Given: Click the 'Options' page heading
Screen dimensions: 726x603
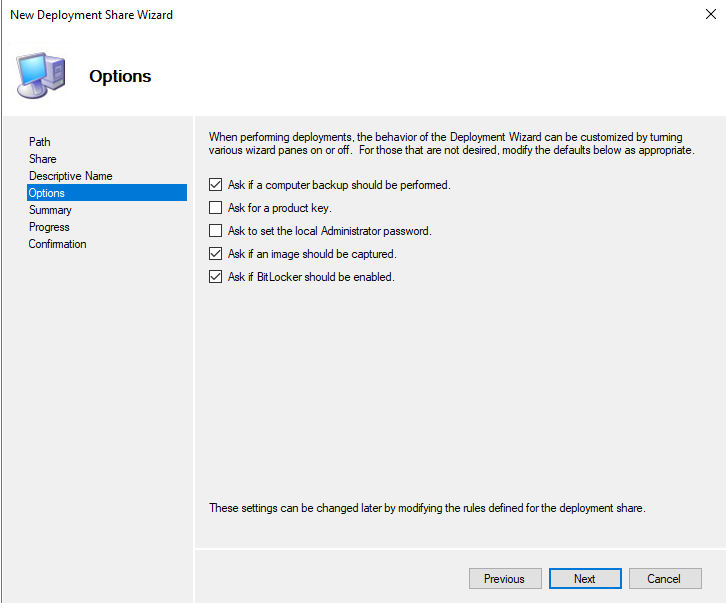Looking at the screenshot, I should 120,76.
